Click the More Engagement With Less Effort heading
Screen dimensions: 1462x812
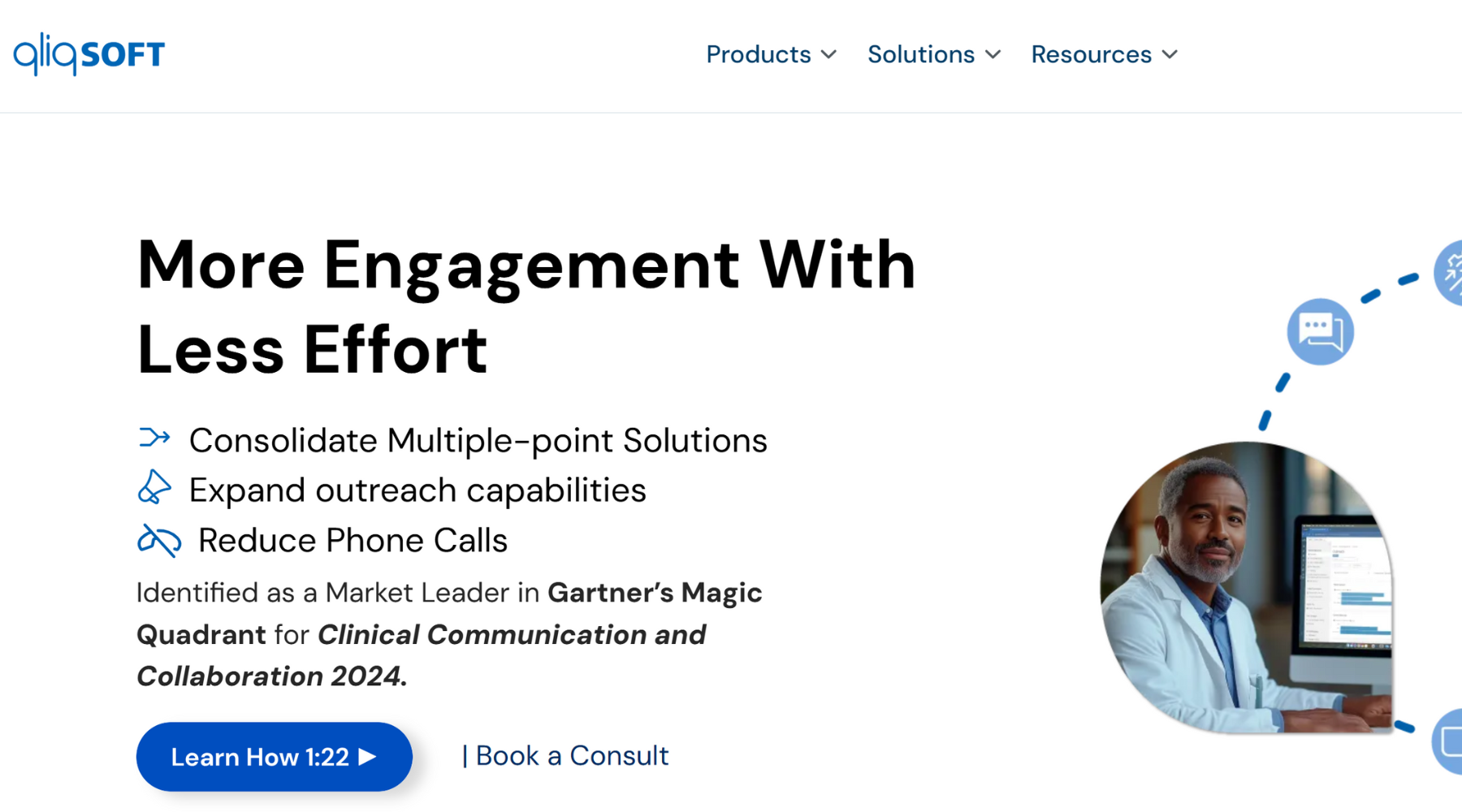[526, 307]
